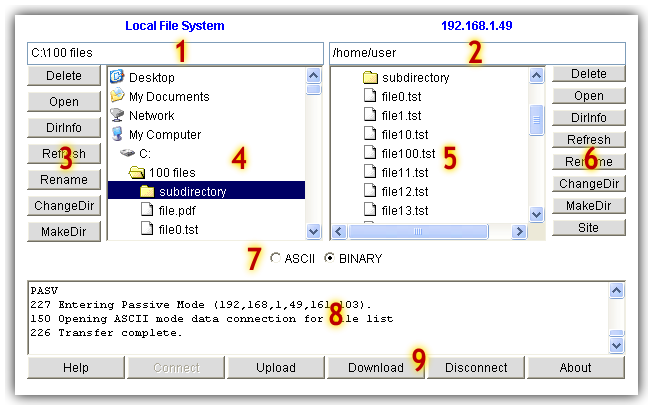Select file13.tst in remote list
This screenshot has height=410, width=653.
click(405, 210)
